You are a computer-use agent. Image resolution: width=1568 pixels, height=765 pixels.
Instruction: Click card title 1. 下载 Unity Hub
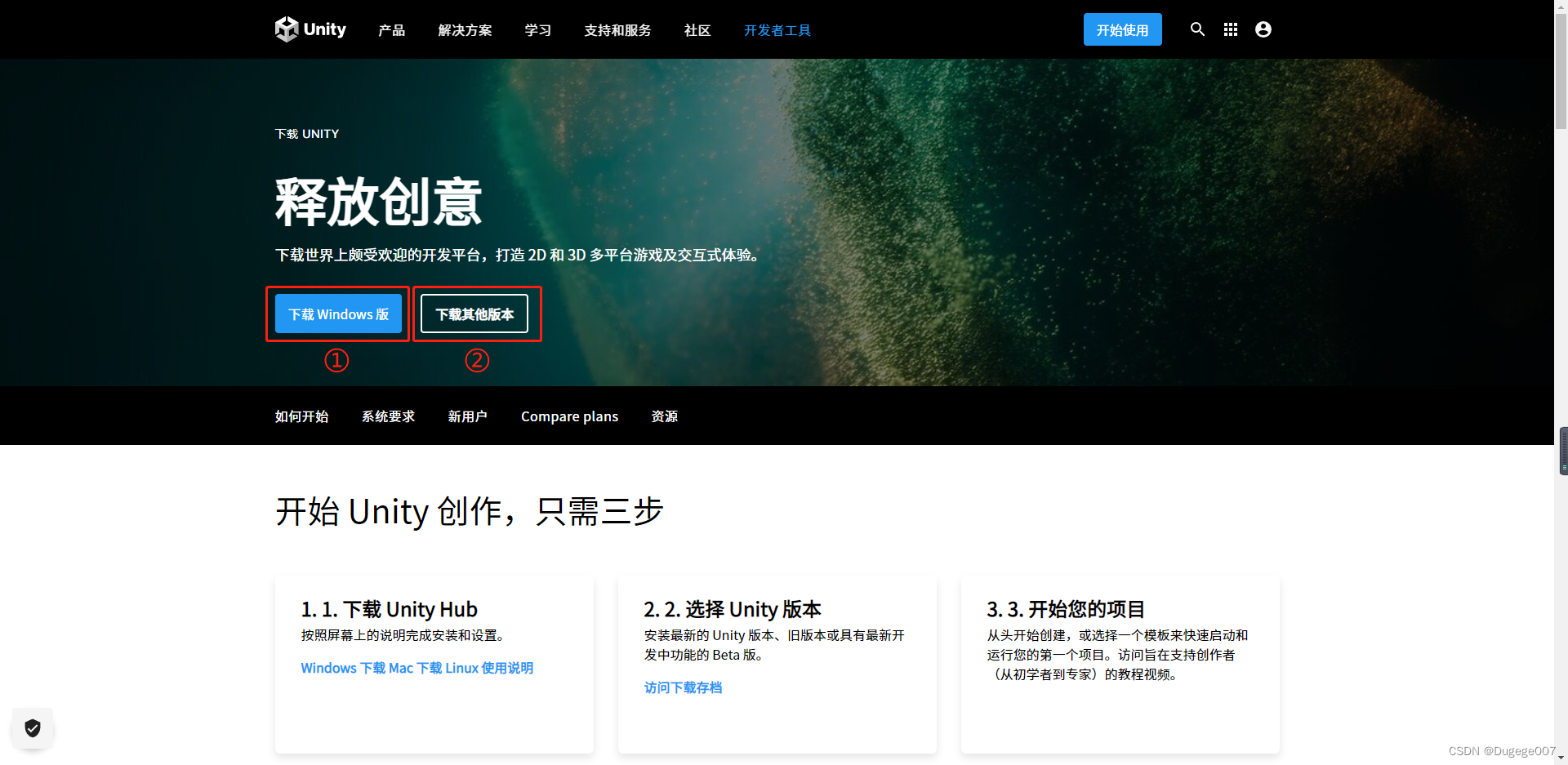pos(390,609)
